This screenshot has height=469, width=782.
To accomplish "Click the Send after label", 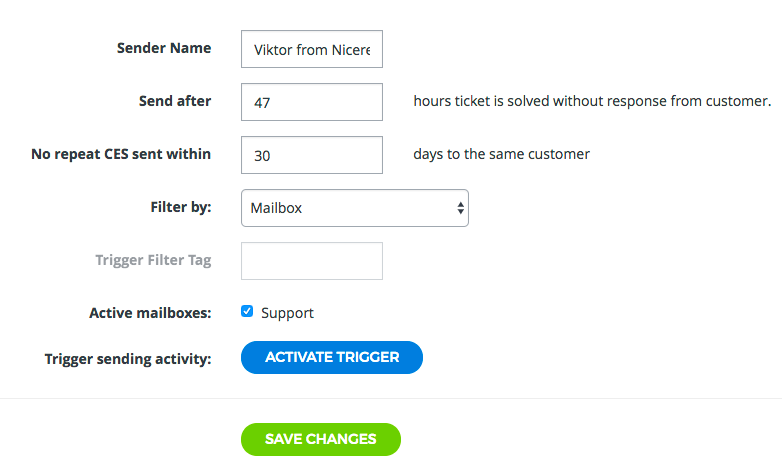I will 175,101.
